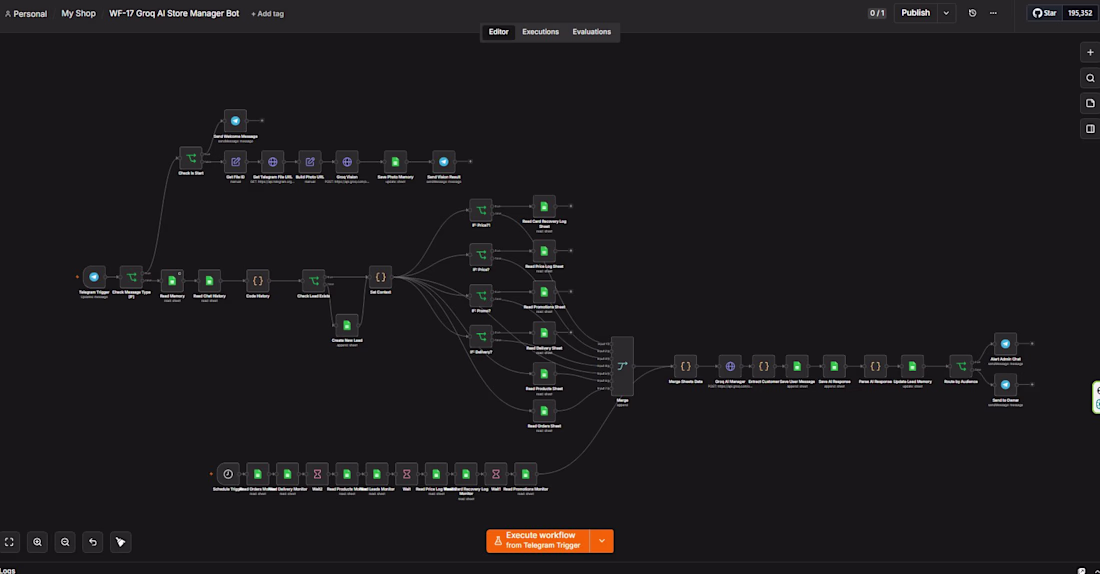This screenshot has height=574, width=1100.
Task: Add a sticky note
Action: [x=1090, y=103]
